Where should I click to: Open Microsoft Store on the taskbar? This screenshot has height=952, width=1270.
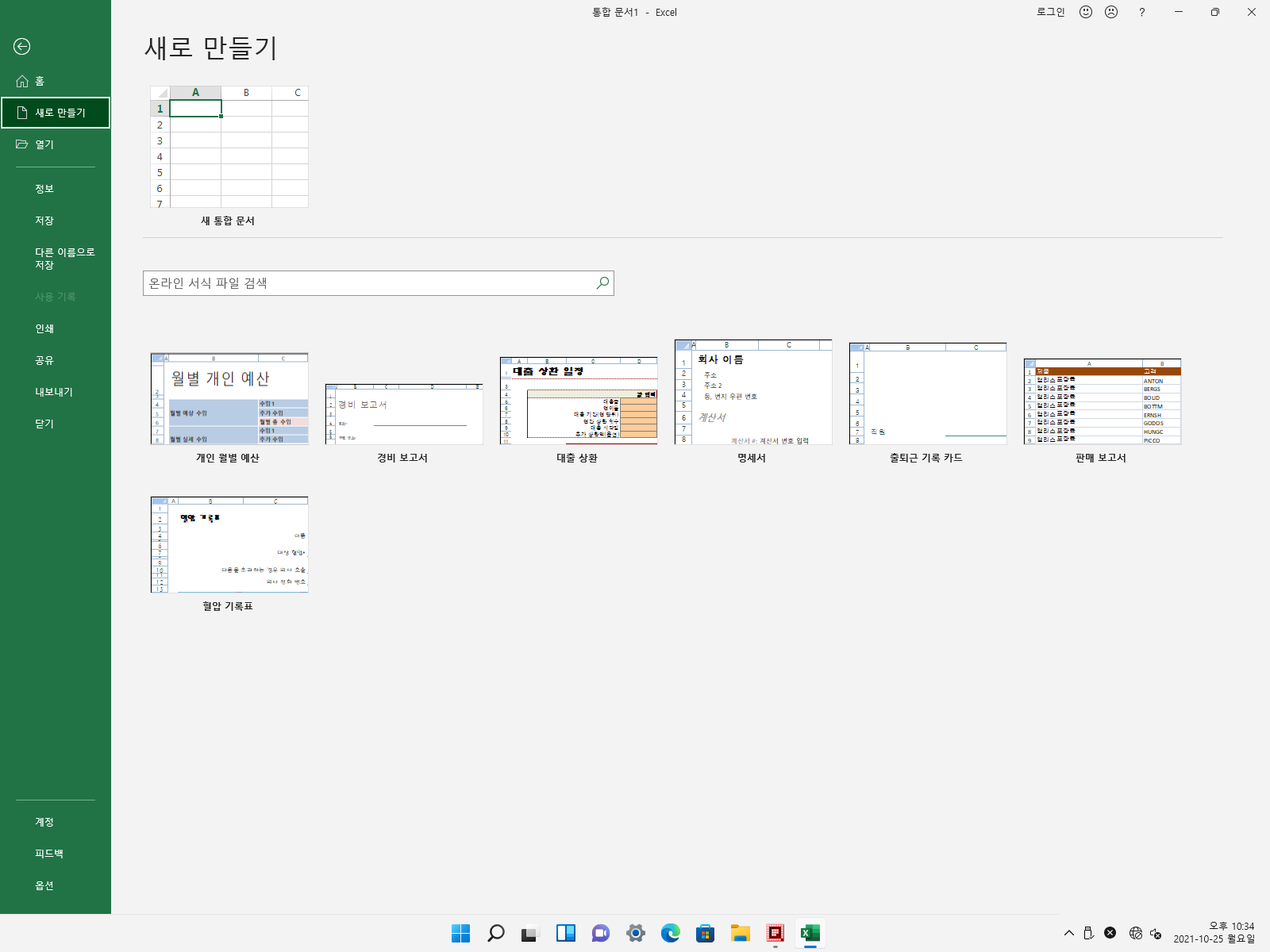click(x=706, y=933)
